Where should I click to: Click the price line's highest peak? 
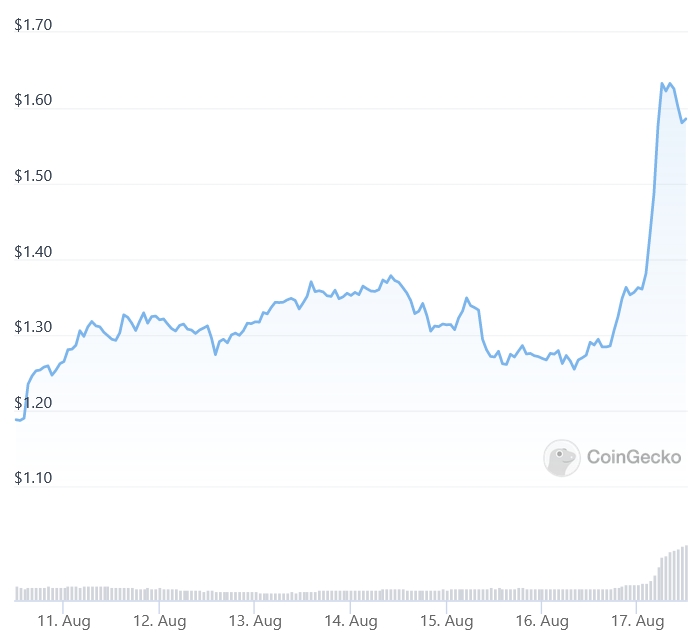[x=662, y=83]
